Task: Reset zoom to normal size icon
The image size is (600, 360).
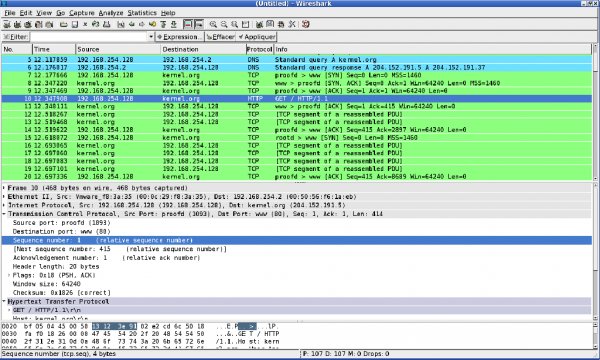Action: 234,24
